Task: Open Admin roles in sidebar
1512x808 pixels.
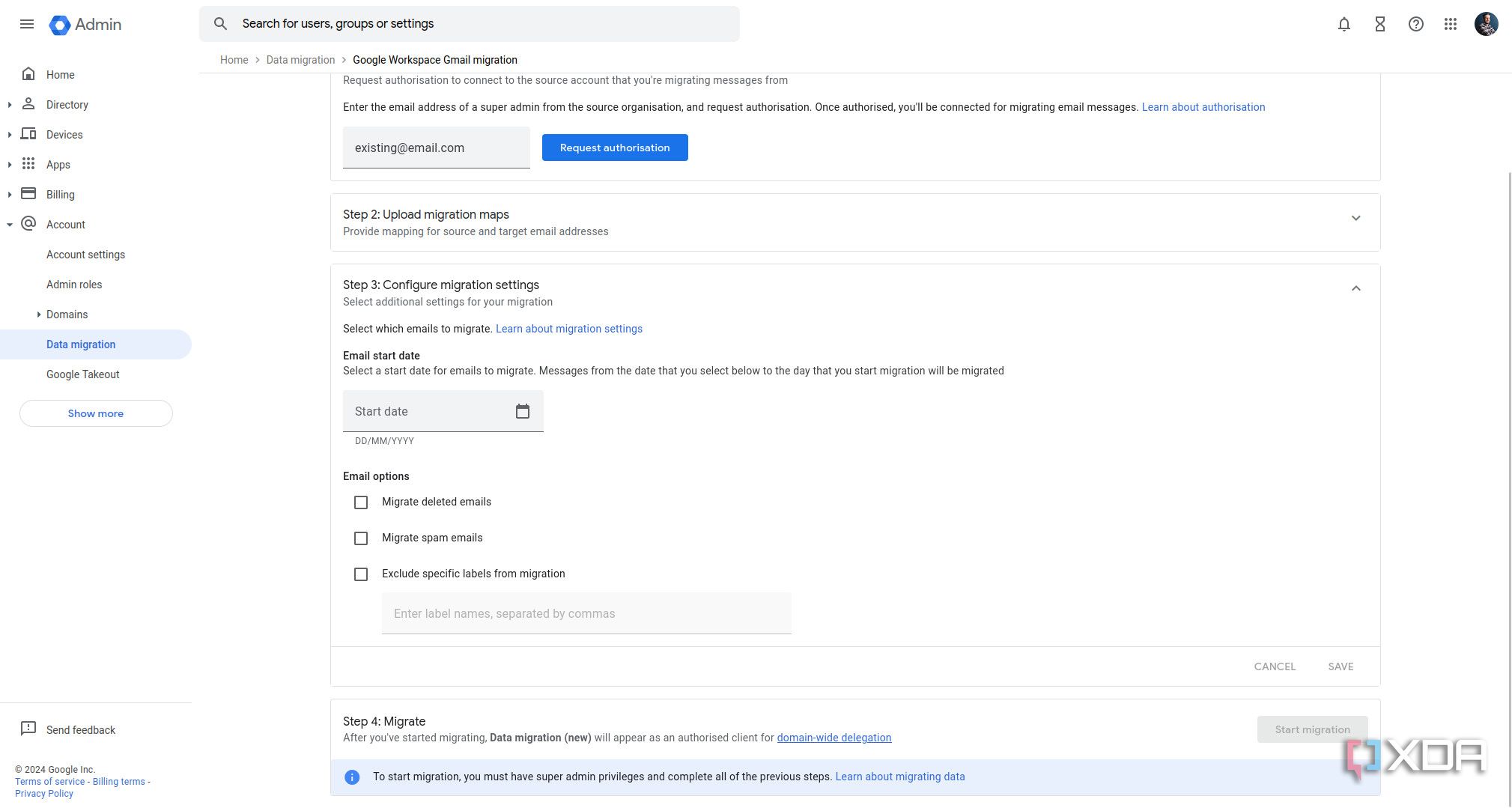Action: (x=74, y=285)
